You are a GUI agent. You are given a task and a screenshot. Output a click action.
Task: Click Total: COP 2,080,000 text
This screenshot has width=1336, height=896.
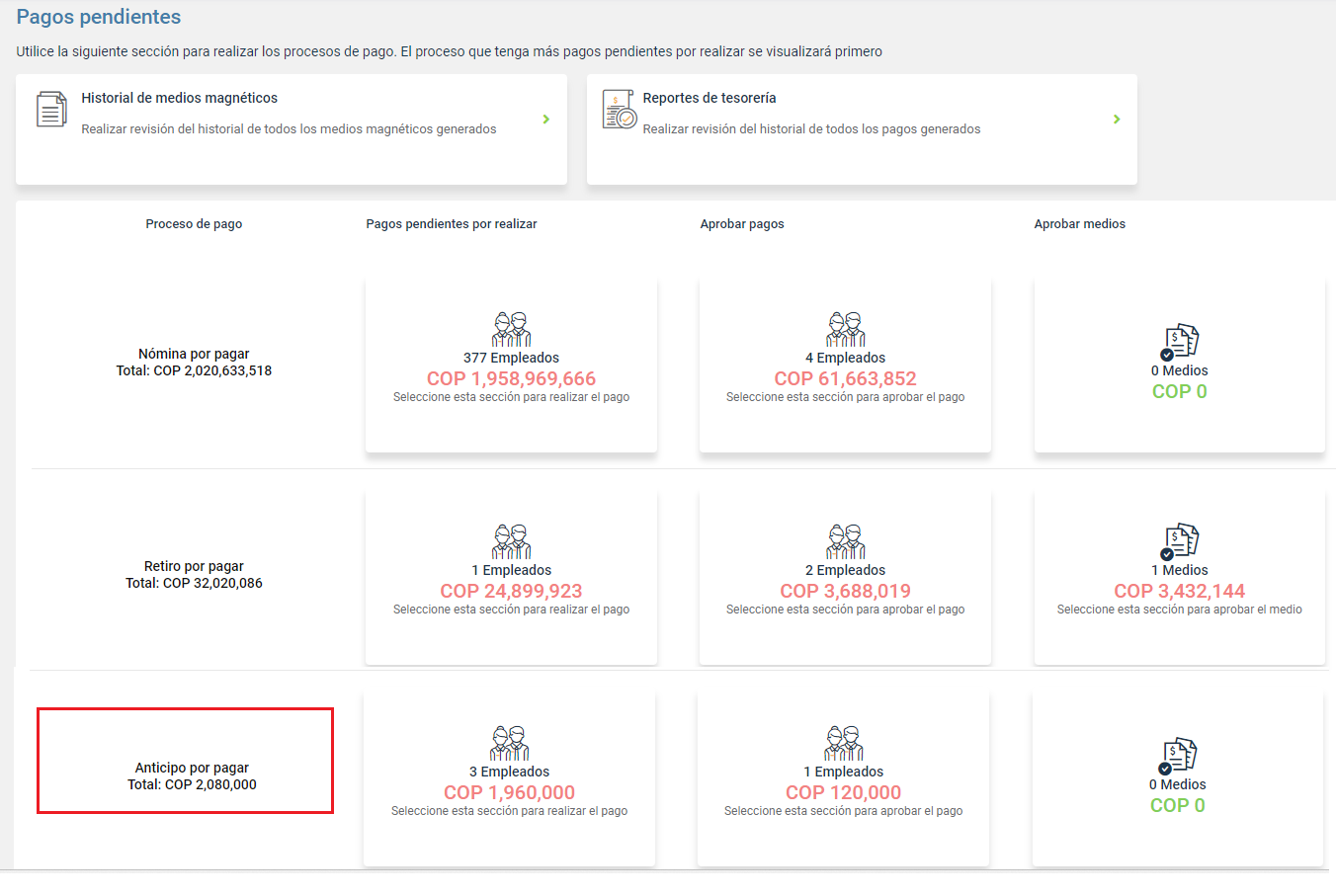(x=192, y=784)
